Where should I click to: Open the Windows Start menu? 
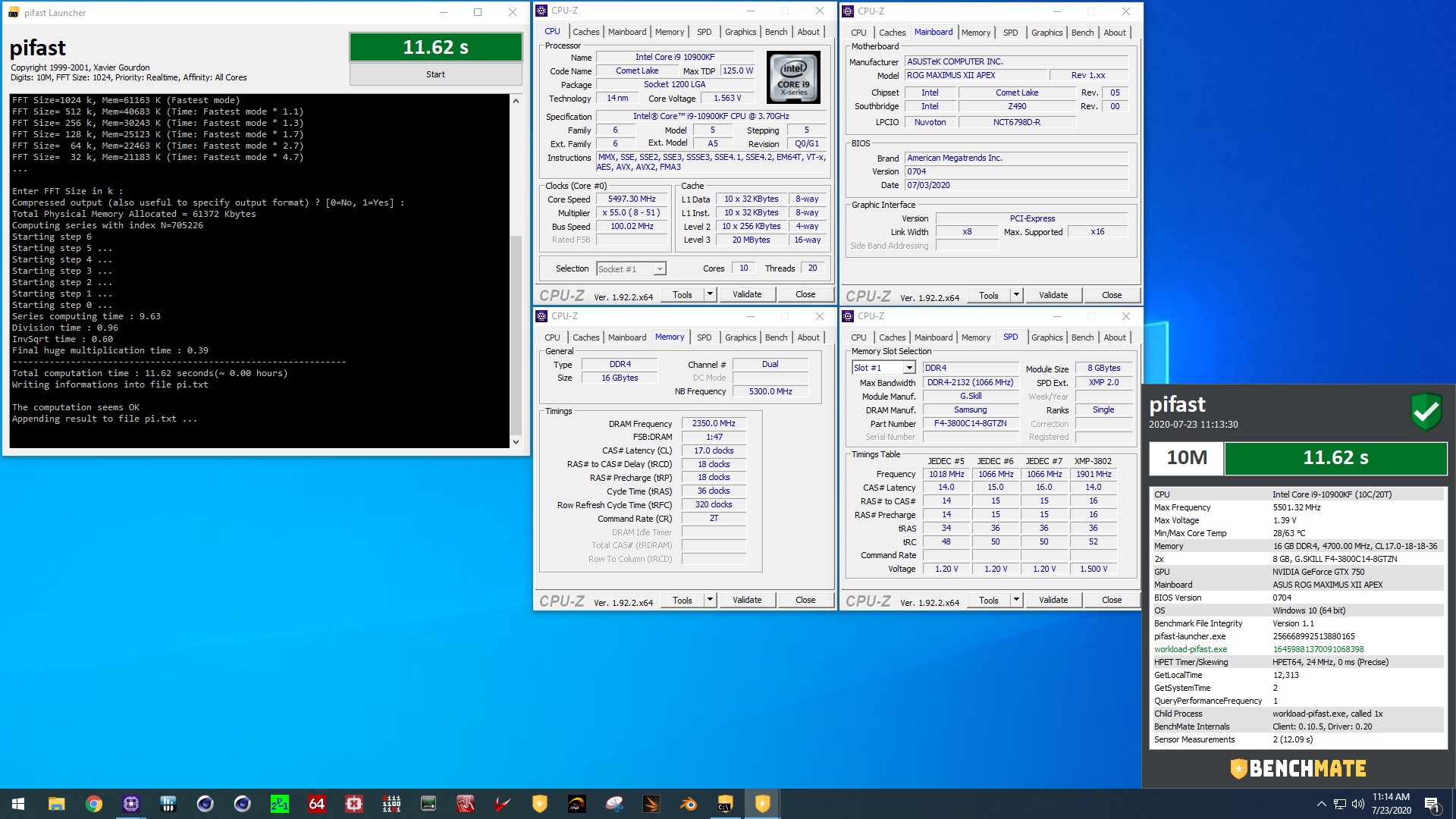coord(18,804)
